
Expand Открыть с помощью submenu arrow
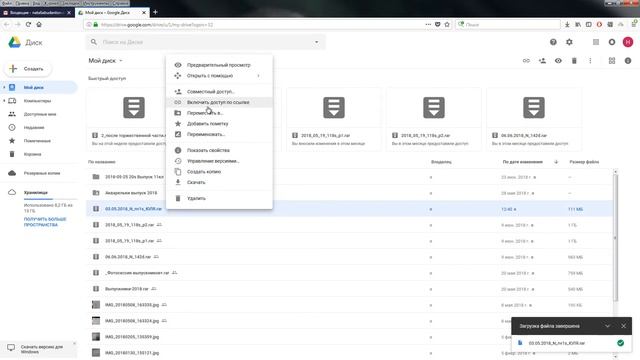click(258, 76)
